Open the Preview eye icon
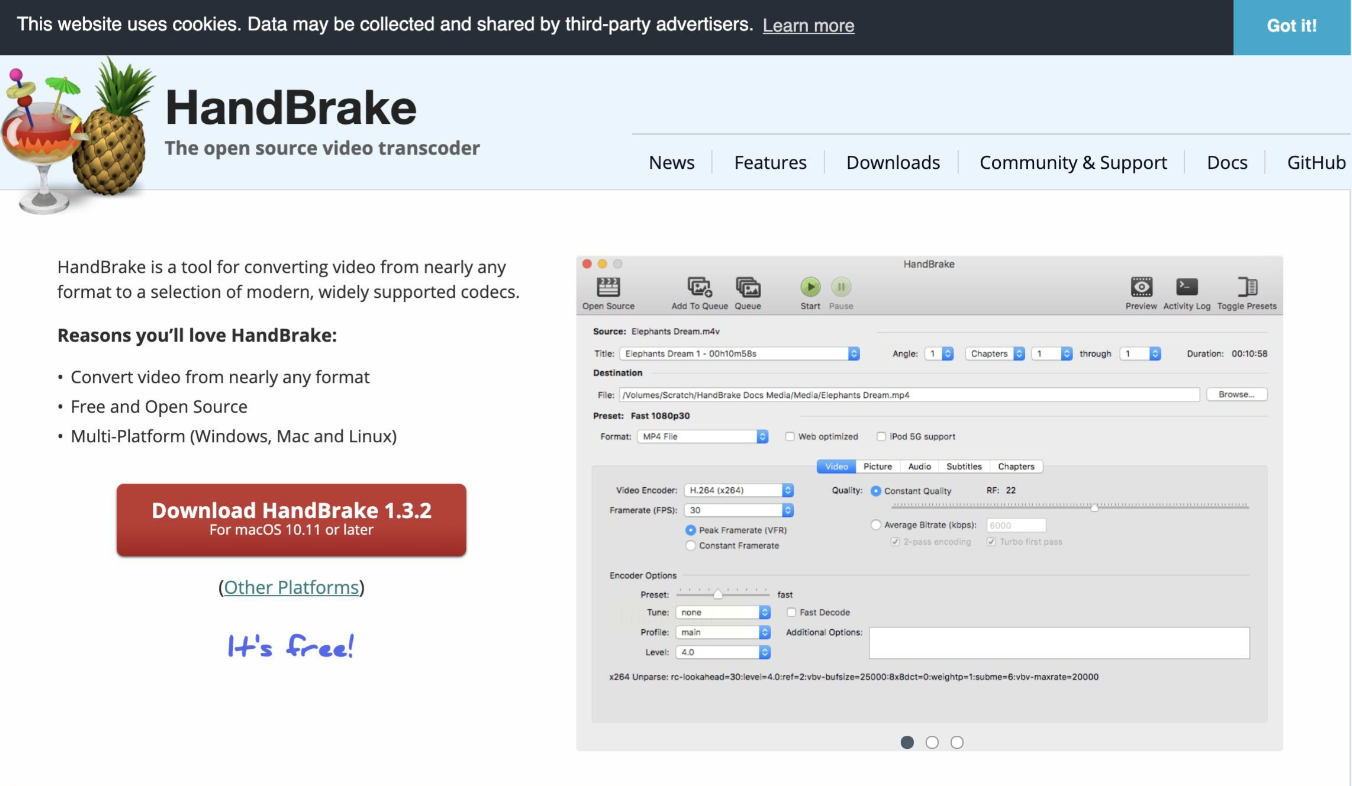 (x=1141, y=287)
